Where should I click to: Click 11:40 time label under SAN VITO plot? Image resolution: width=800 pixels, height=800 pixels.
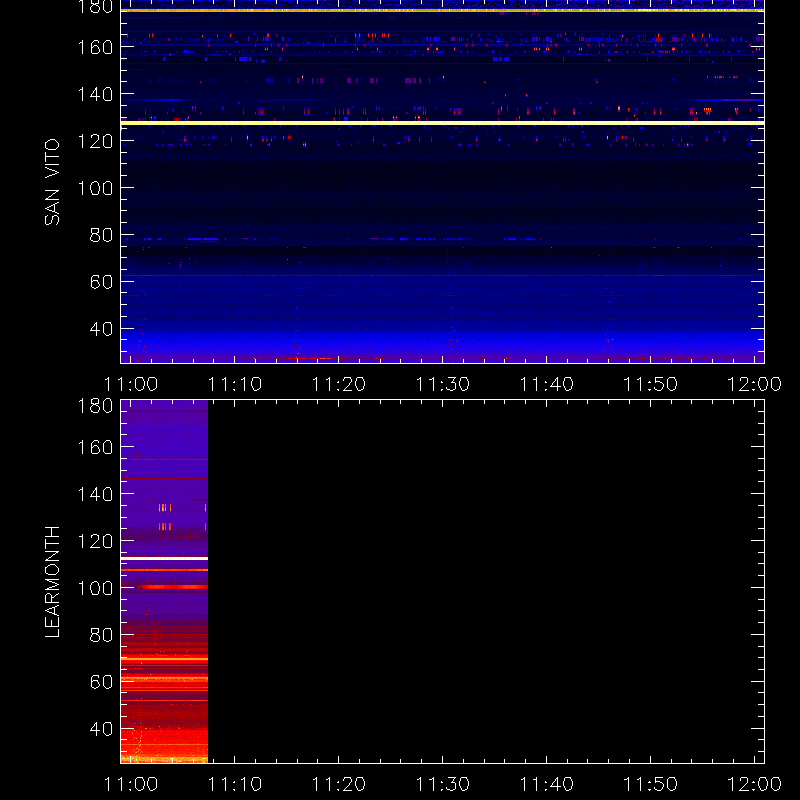click(546, 384)
